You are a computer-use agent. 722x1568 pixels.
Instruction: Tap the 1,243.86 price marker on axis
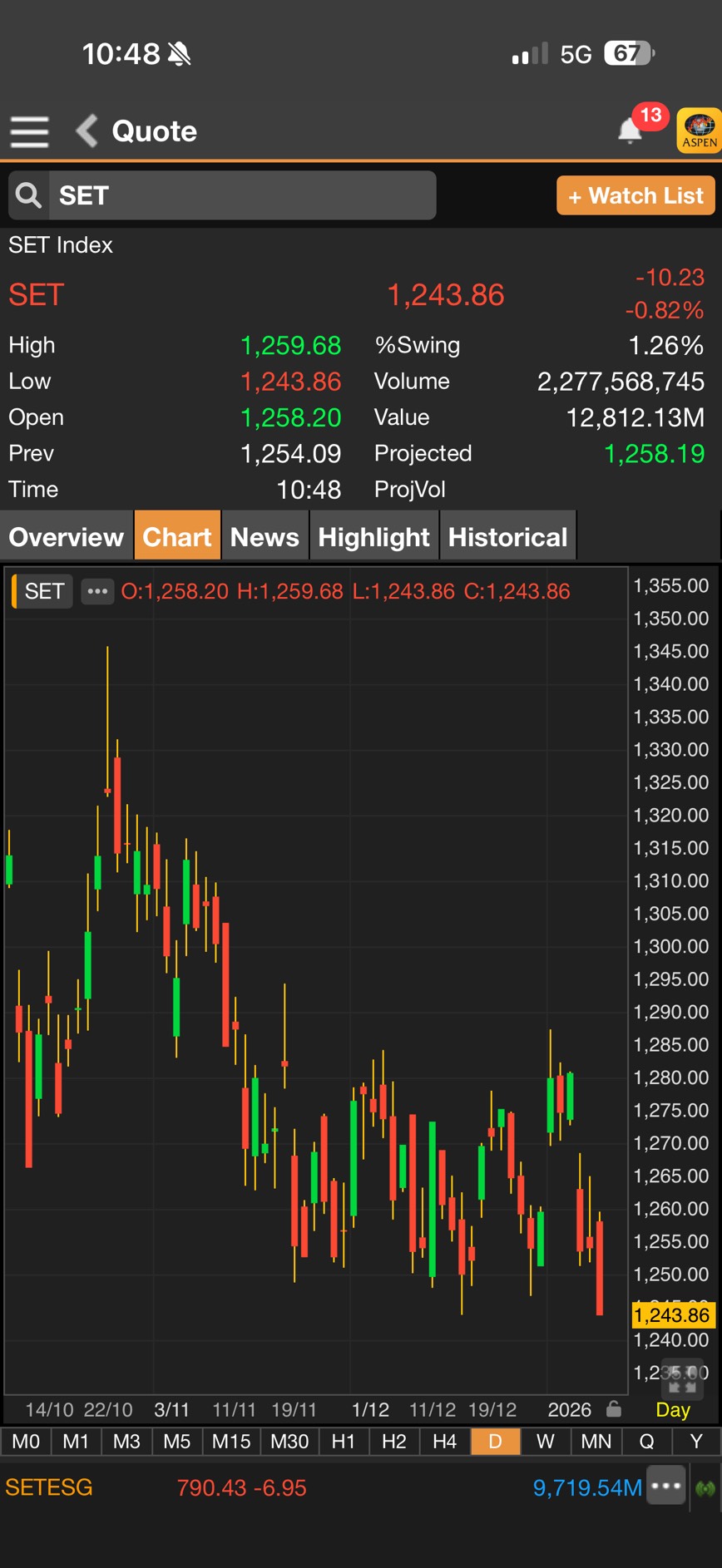pyautogui.click(x=672, y=1314)
